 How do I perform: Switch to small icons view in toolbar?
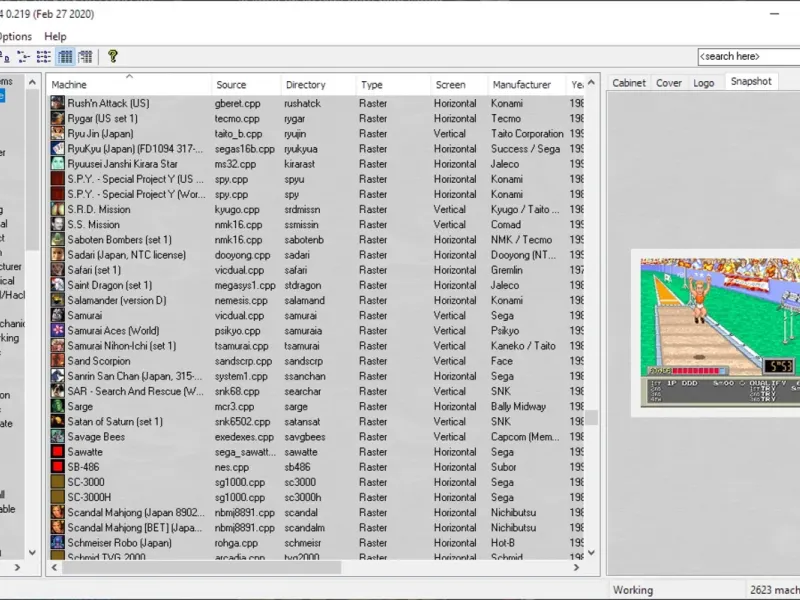pyautogui.click(x=23, y=57)
